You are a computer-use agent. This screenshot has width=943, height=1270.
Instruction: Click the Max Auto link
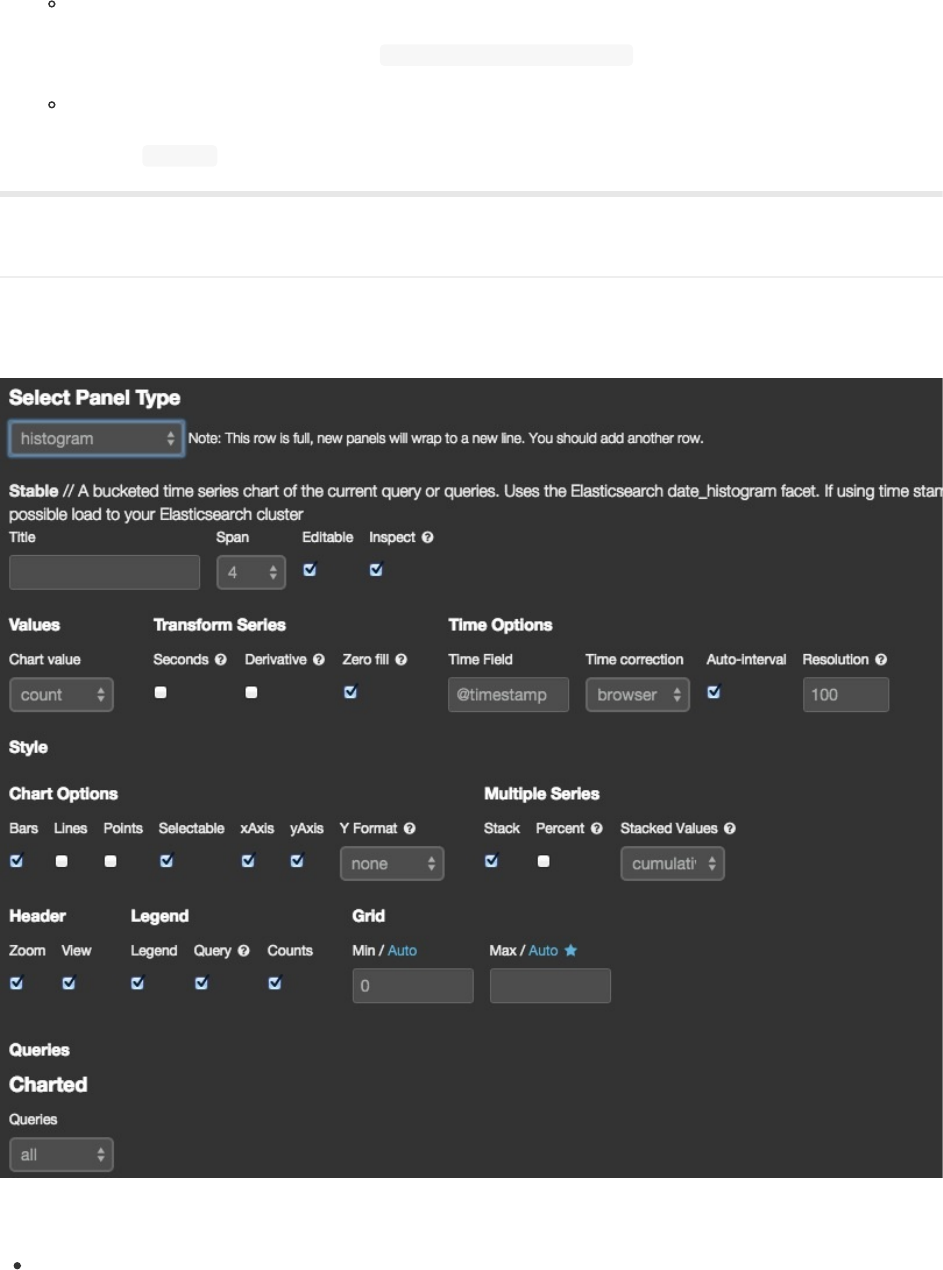click(x=543, y=951)
